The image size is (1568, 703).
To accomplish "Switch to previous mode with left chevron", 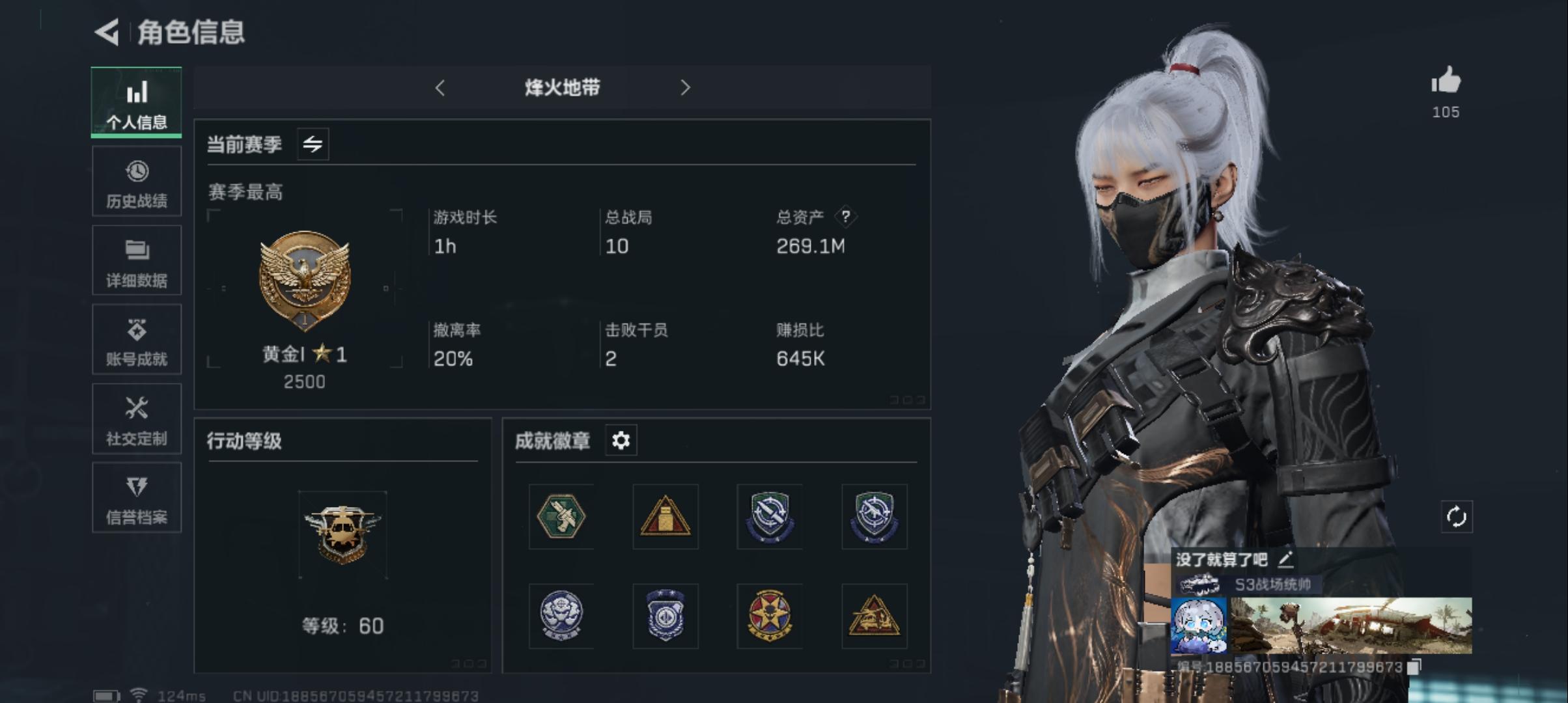I will coord(440,88).
